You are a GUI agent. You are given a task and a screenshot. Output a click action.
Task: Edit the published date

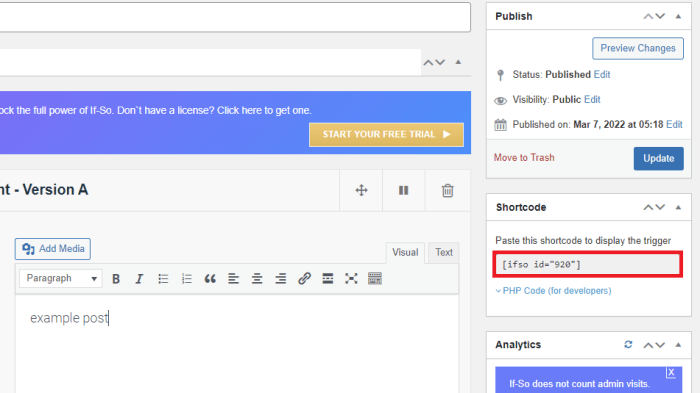[674, 125]
